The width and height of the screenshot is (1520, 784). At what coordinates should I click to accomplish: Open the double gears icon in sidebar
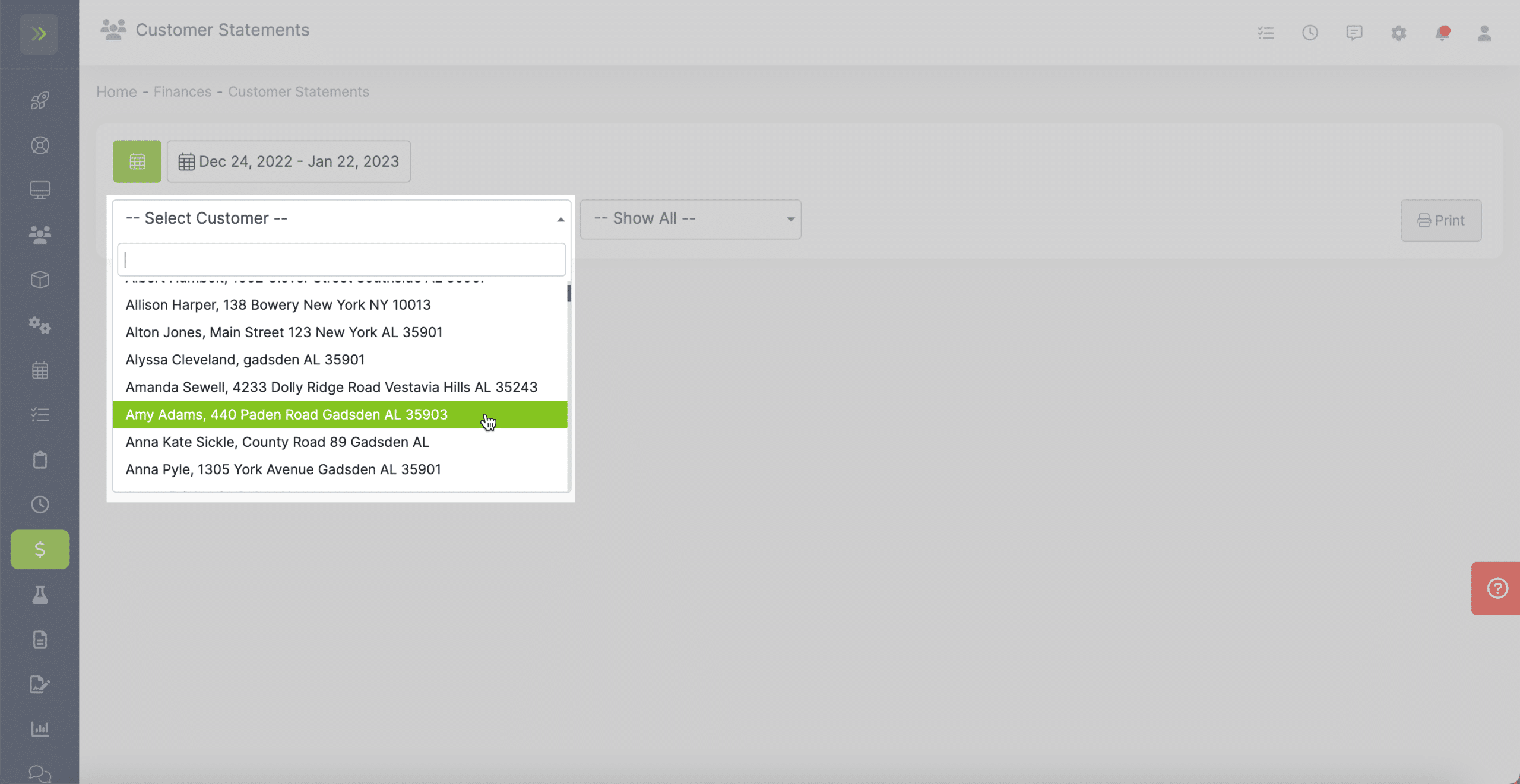pyautogui.click(x=40, y=325)
